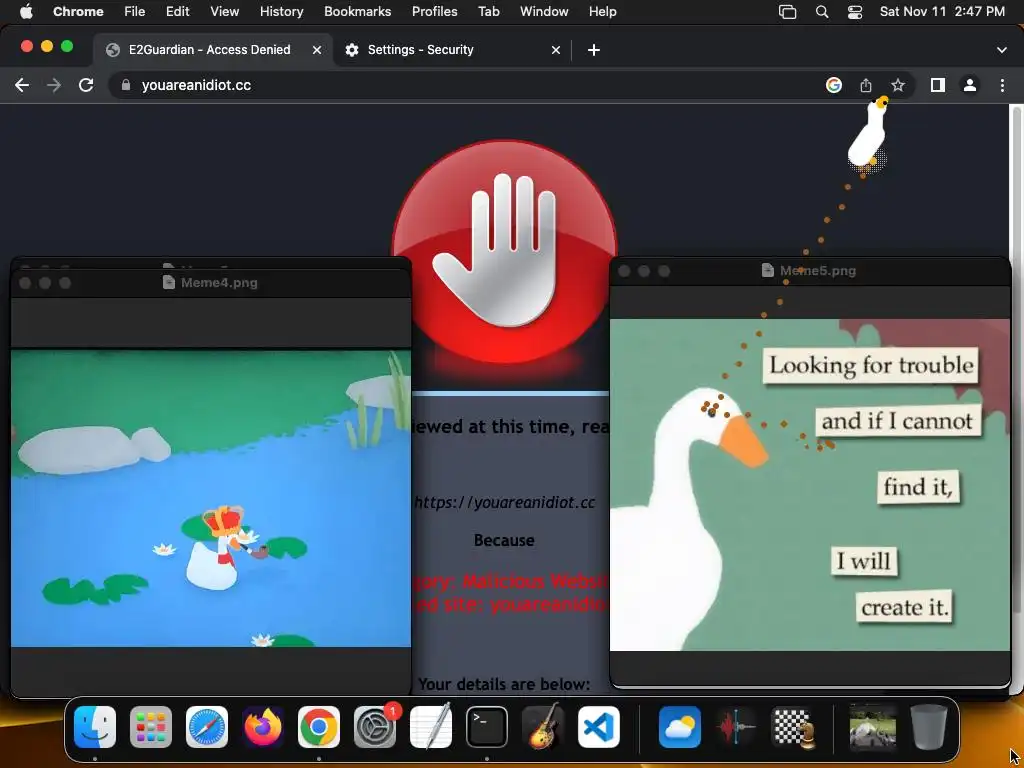
Task: Open Chess from the Dock
Action: [x=792, y=727]
